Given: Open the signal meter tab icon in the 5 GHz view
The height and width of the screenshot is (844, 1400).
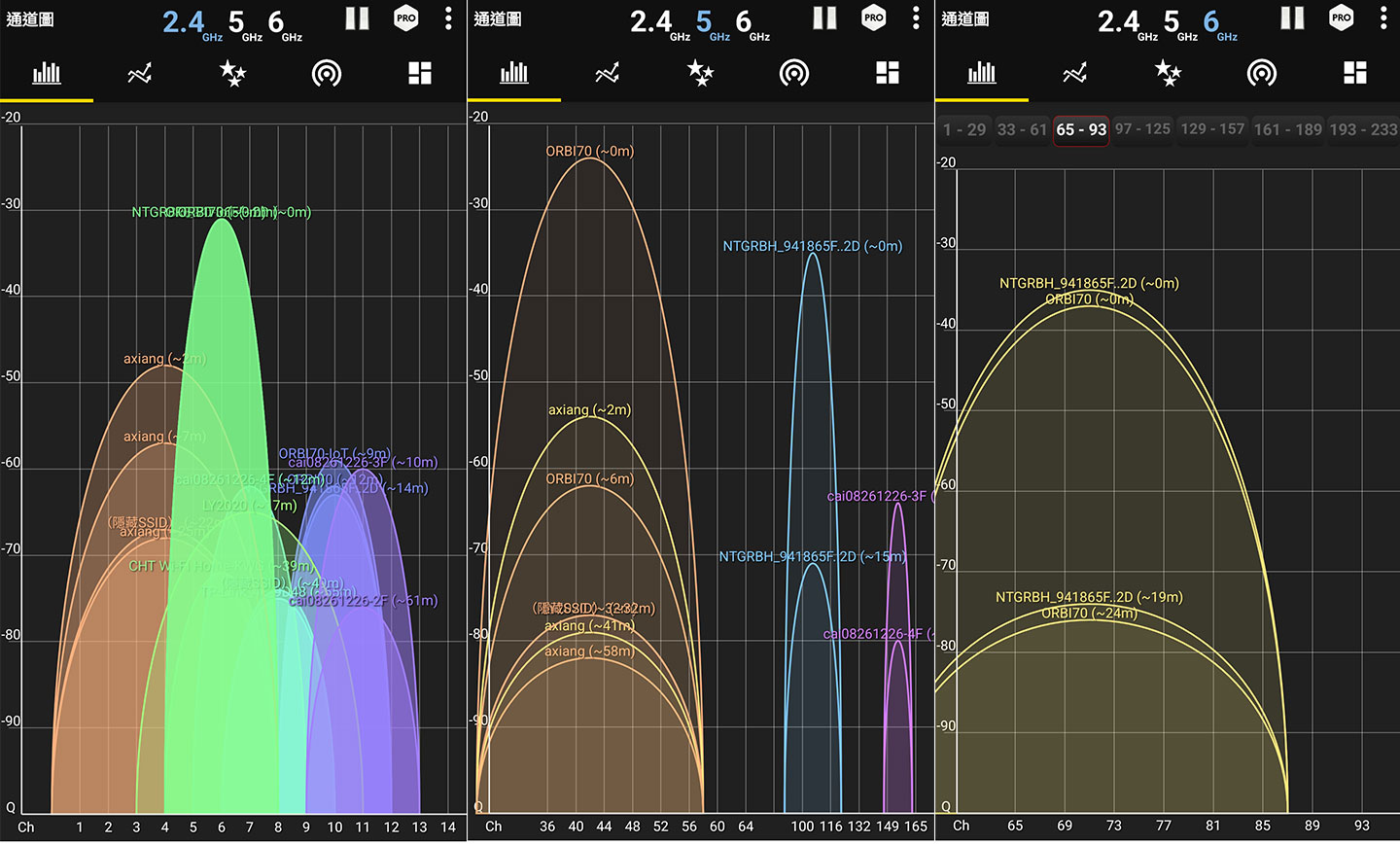Looking at the screenshot, I should pyautogui.click(x=794, y=73).
